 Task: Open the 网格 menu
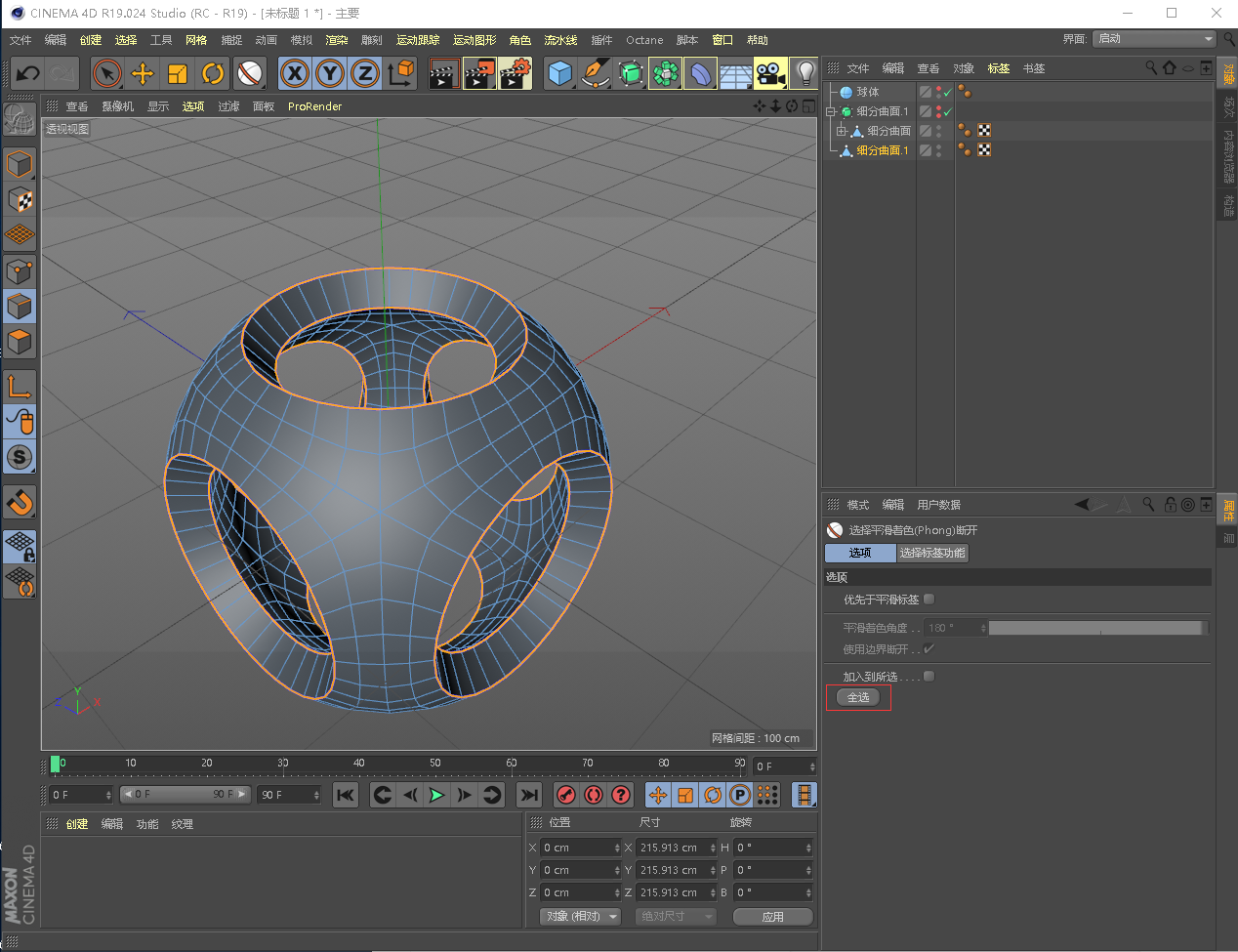[196, 40]
